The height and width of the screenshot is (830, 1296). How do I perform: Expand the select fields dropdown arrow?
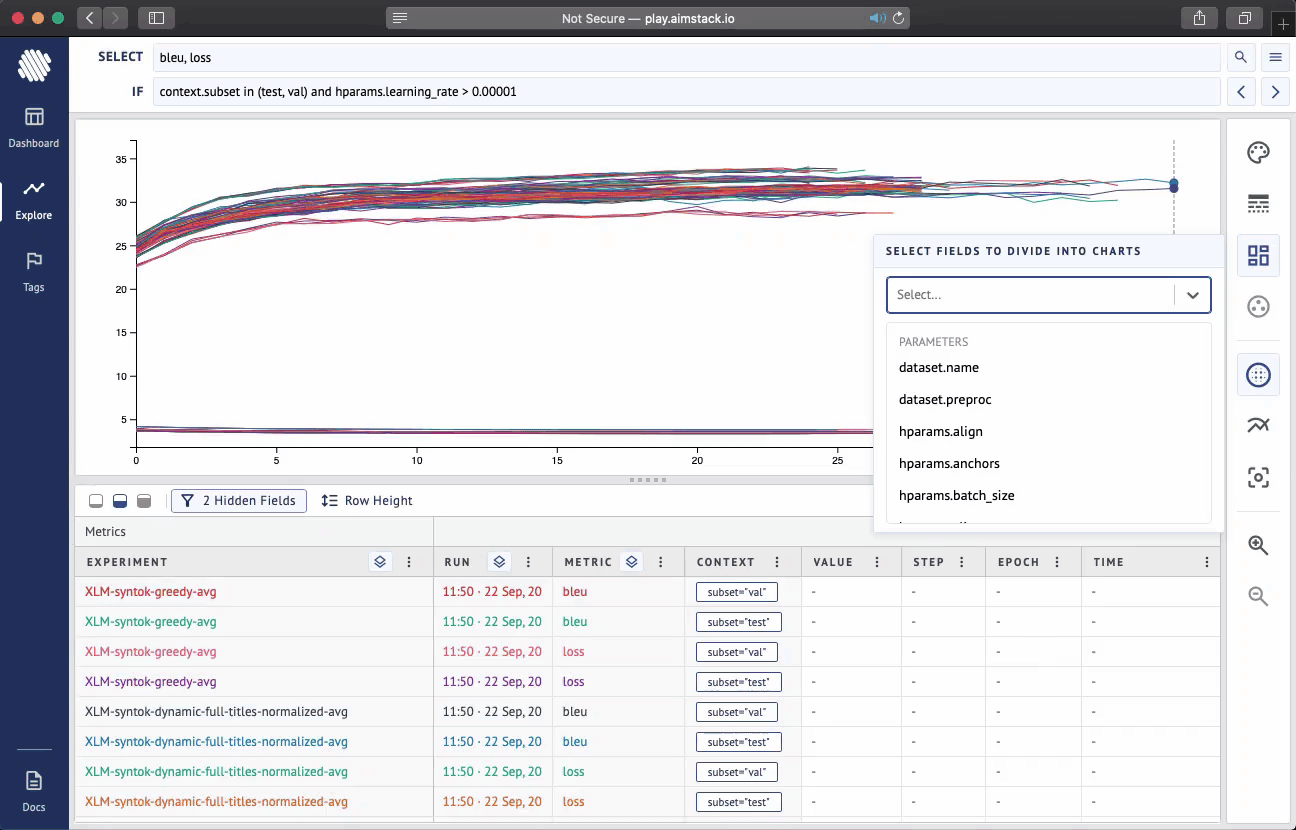coord(1193,295)
